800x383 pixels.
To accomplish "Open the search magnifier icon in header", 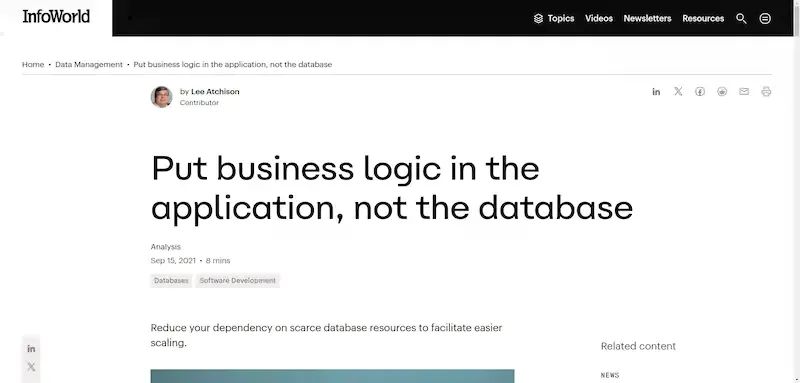I will (x=741, y=18).
